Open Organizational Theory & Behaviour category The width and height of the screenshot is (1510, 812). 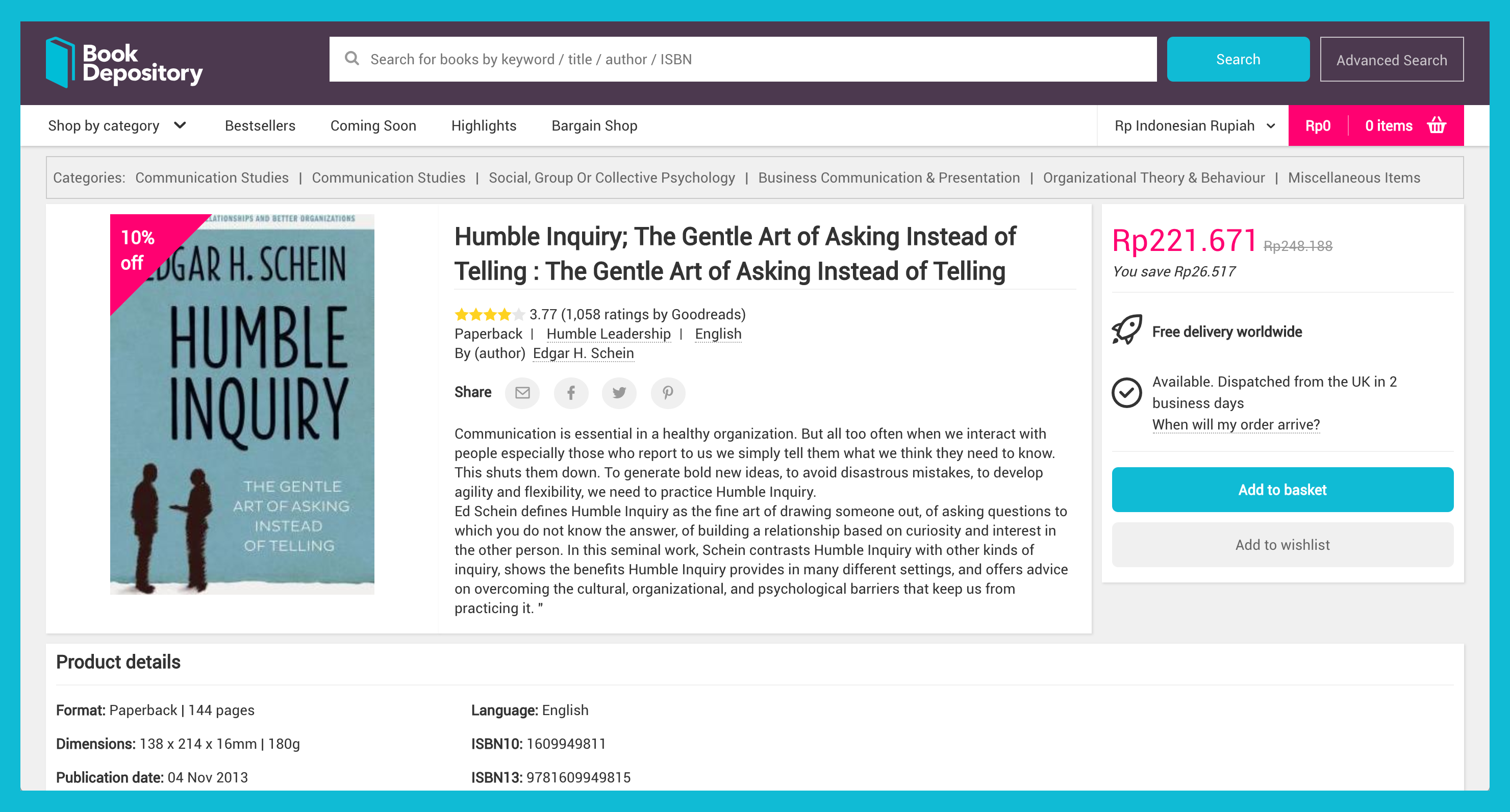1153,177
